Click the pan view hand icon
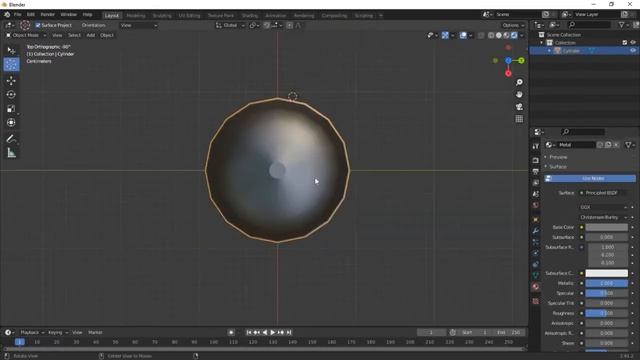The image size is (640, 360). click(x=519, y=94)
